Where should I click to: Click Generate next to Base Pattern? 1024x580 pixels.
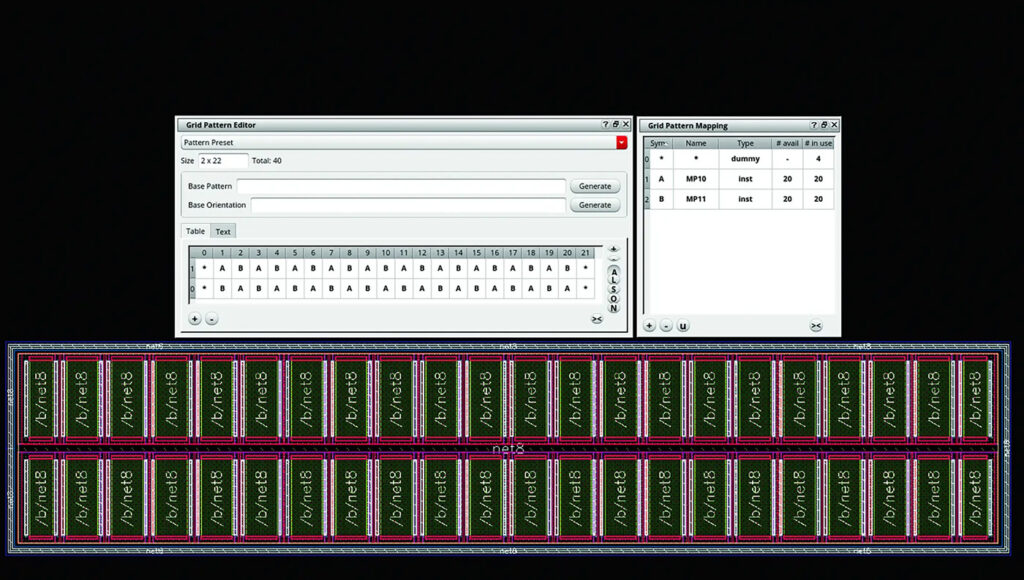pyautogui.click(x=595, y=187)
